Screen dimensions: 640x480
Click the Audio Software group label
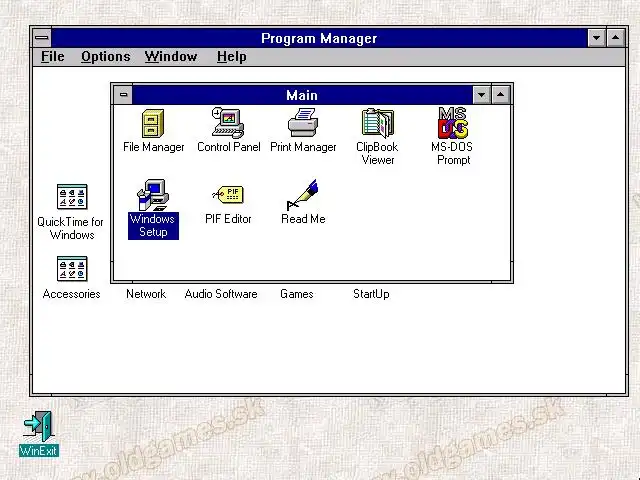(221, 294)
